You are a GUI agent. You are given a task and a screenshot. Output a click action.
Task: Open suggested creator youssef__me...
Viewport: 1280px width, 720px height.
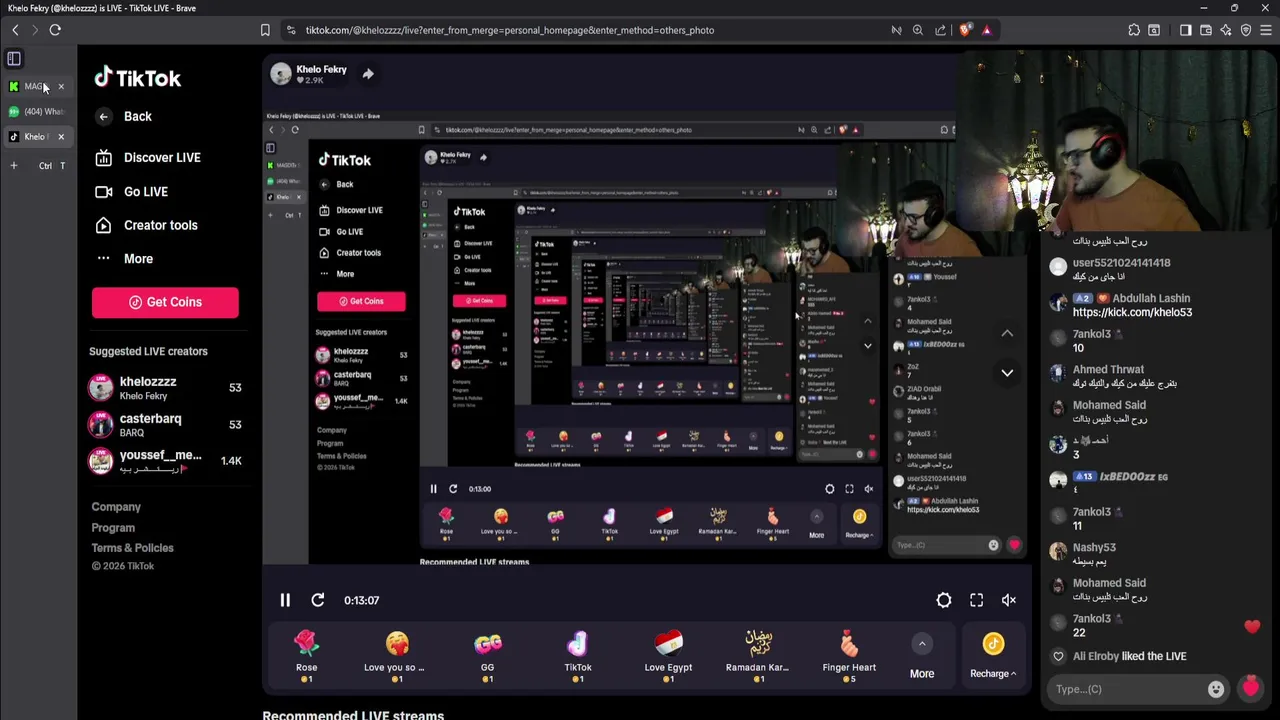pyautogui.click(x=165, y=461)
